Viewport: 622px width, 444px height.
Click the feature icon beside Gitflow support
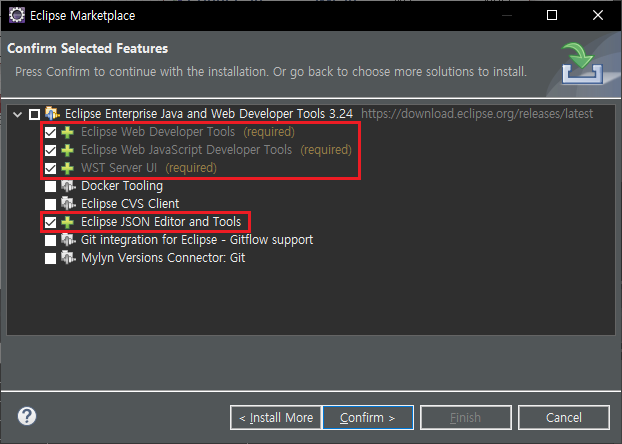click(x=68, y=240)
